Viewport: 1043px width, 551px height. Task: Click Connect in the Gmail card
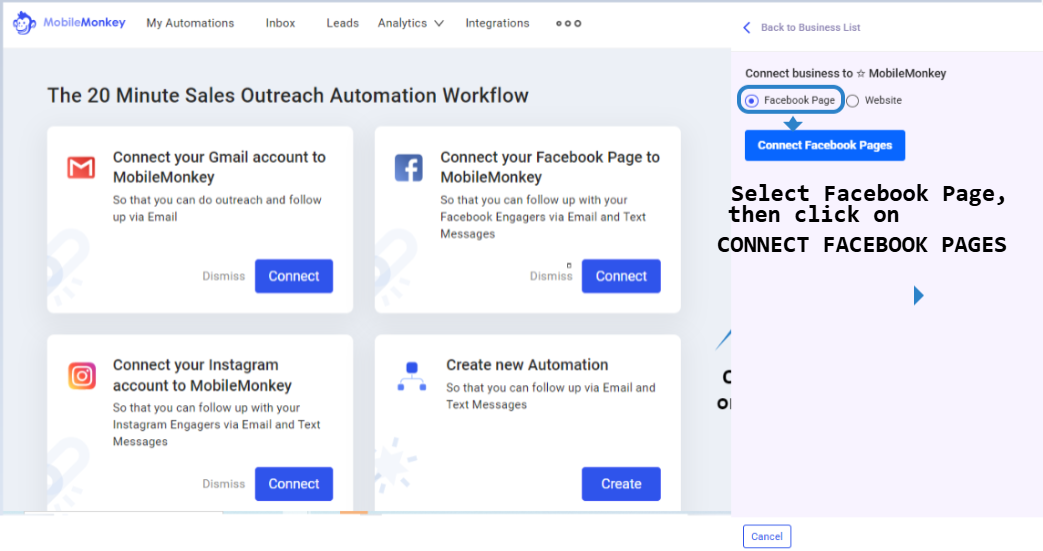pos(294,276)
